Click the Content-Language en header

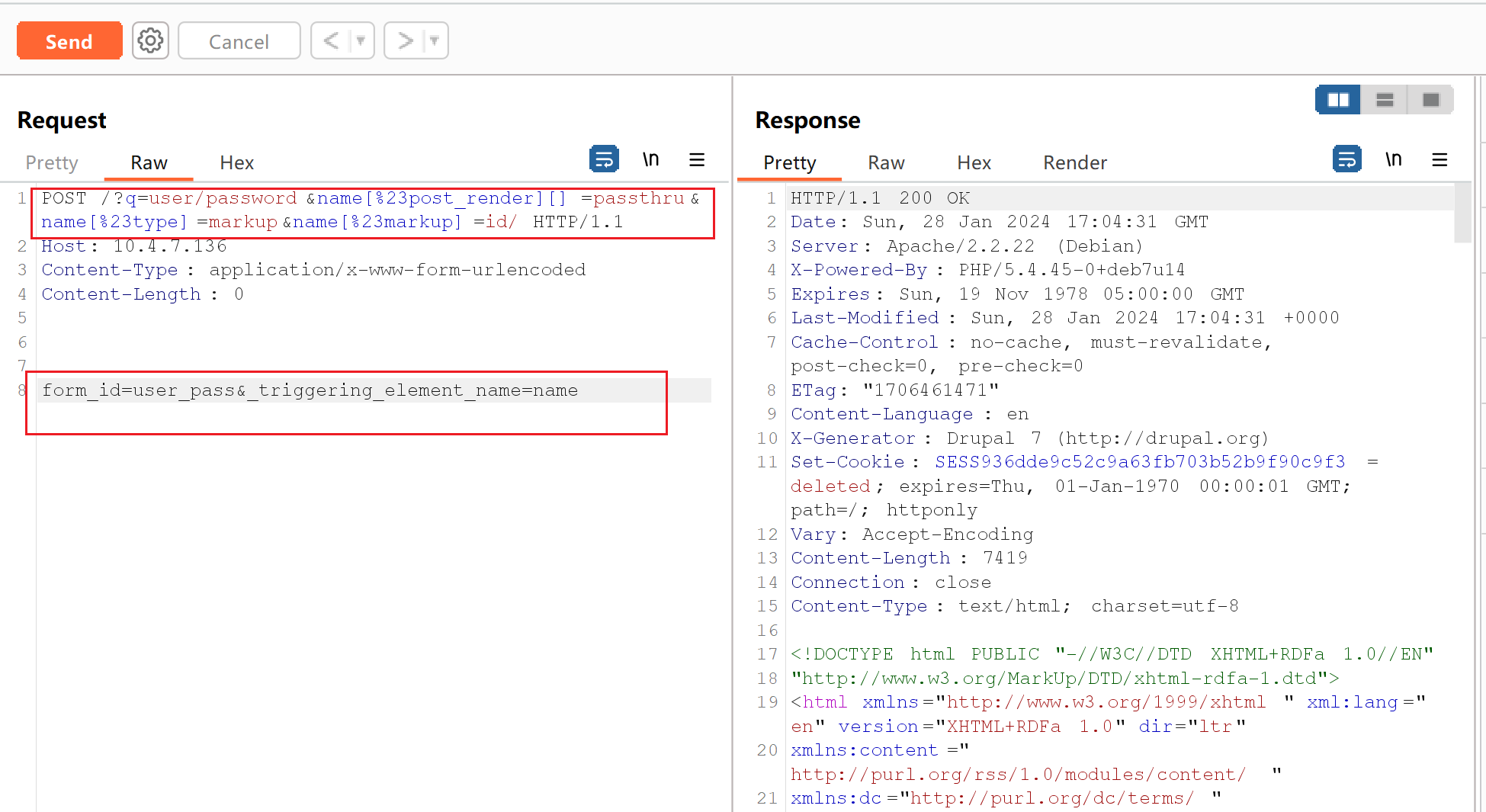[x=910, y=414]
